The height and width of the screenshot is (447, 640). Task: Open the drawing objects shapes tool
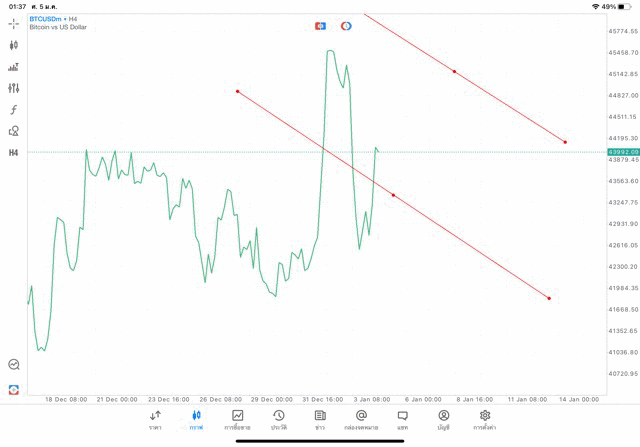14,131
